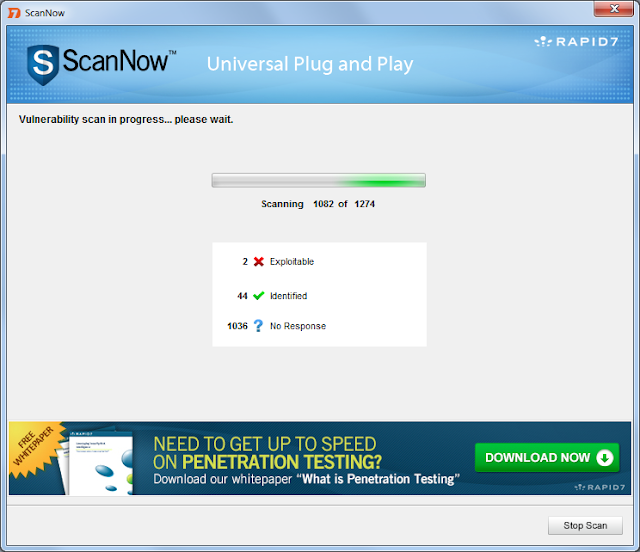Click the scanning progress bar
Image resolution: width=640 pixels, height=552 pixels.
point(318,180)
